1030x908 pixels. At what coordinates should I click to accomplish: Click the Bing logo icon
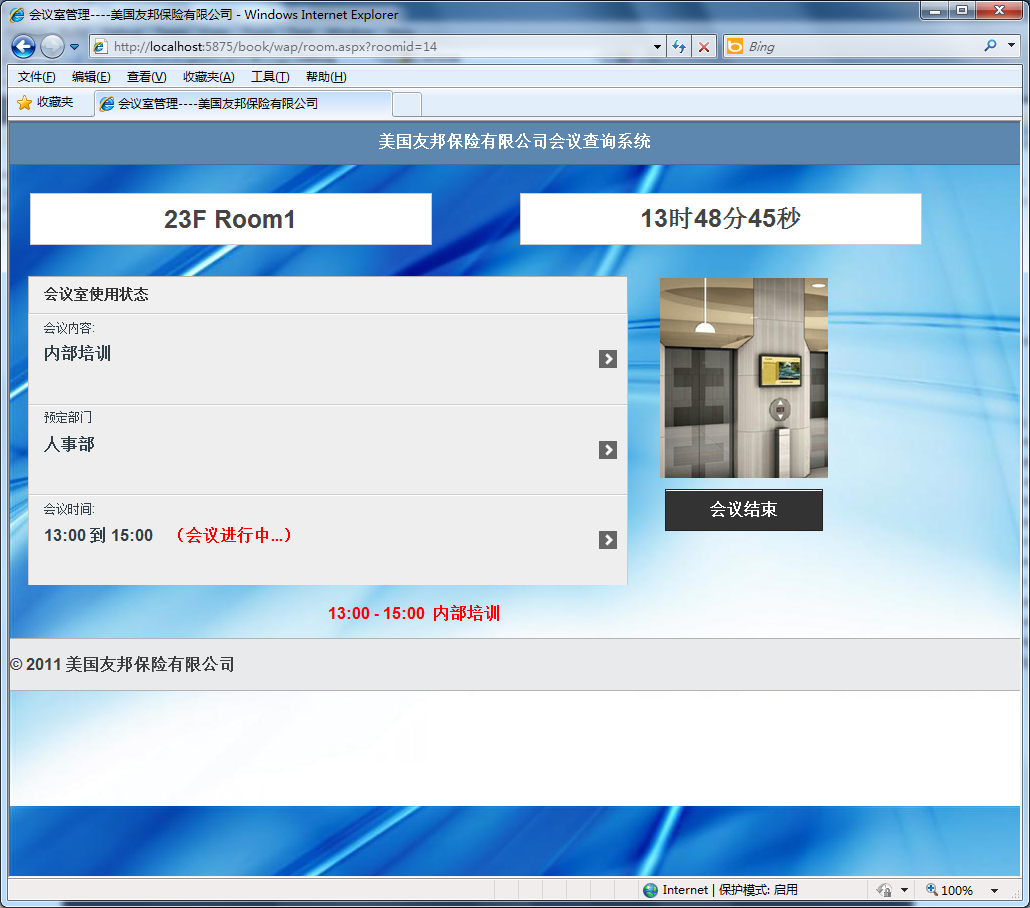(x=735, y=46)
